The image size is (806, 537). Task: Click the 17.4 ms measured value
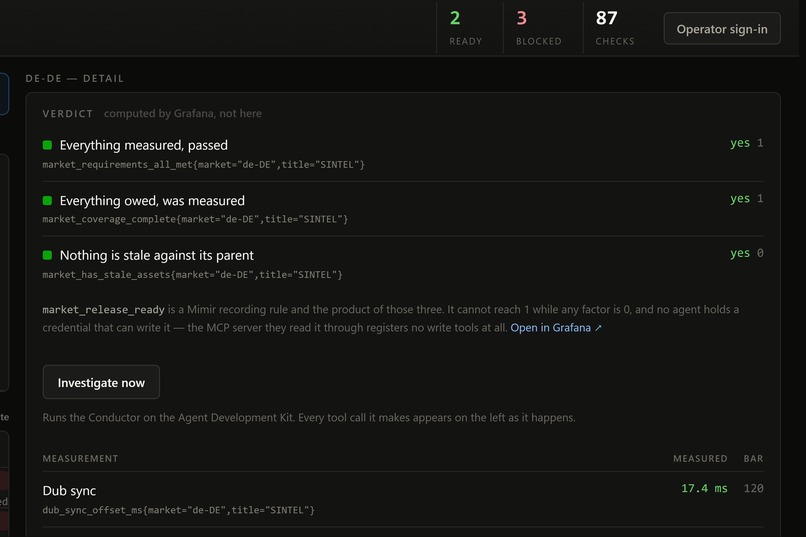pyautogui.click(x=704, y=488)
